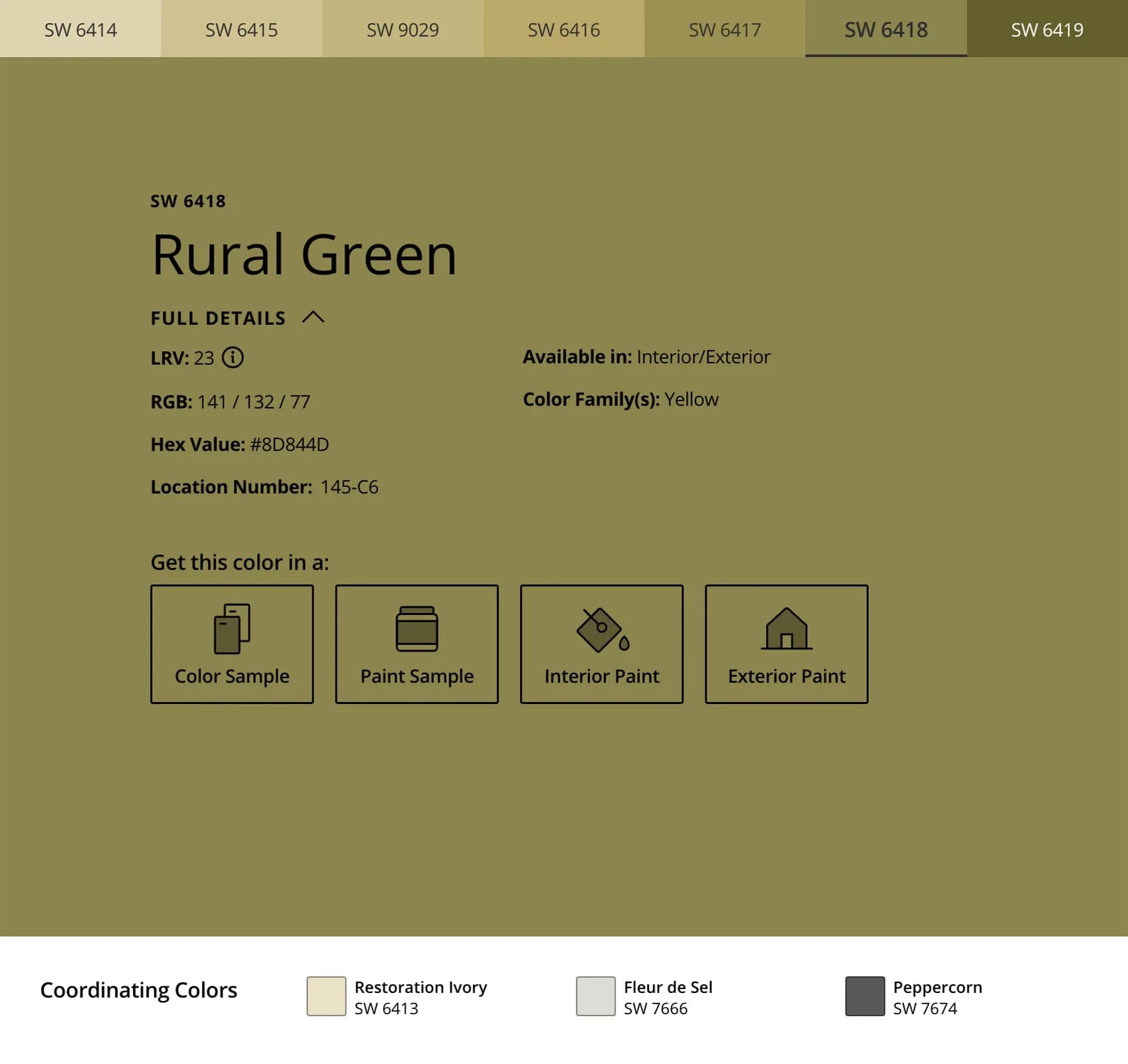Click the FULL DETAILS heading text

point(218,318)
